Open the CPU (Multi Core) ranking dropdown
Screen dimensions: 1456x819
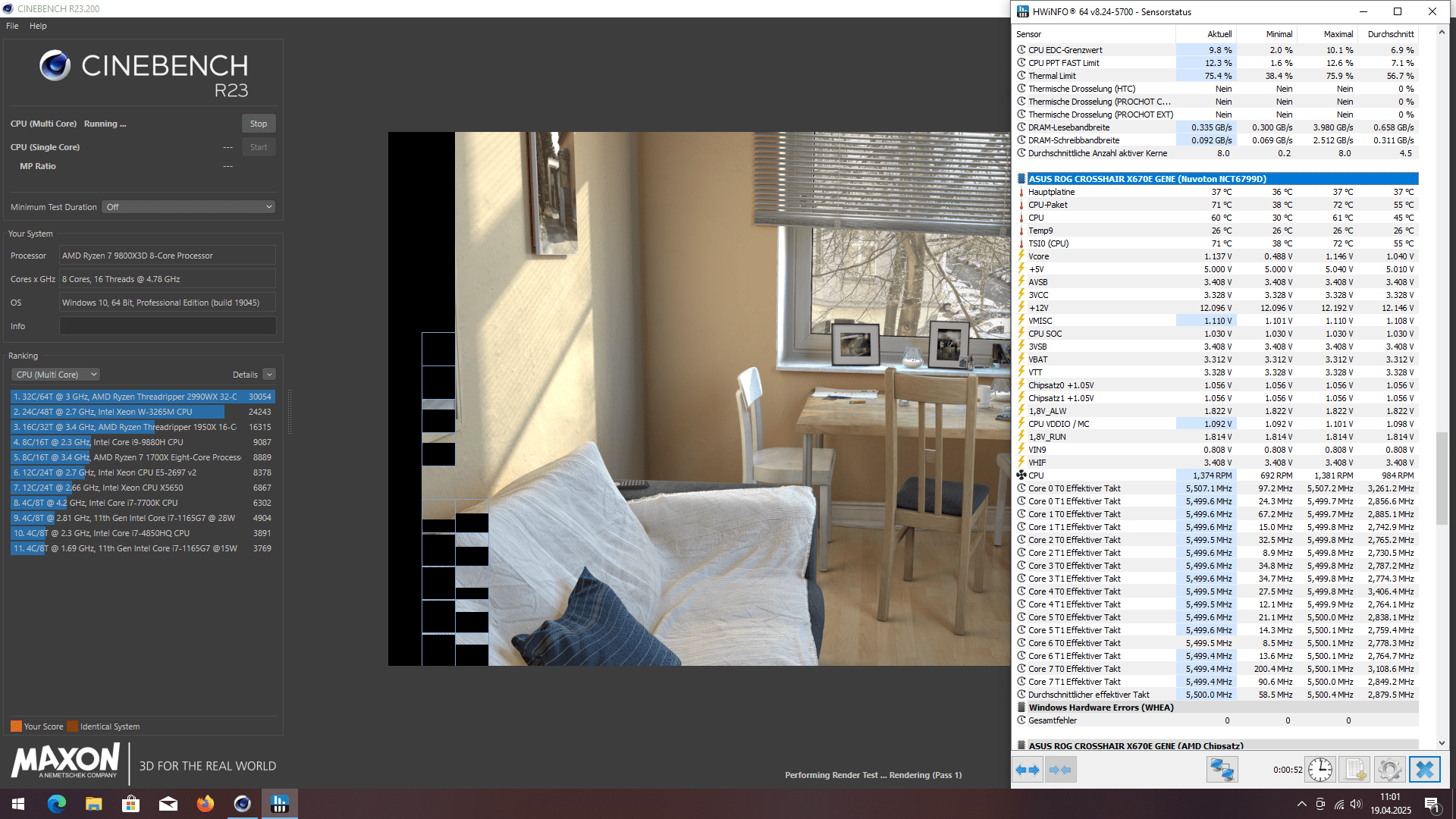(x=56, y=375)
